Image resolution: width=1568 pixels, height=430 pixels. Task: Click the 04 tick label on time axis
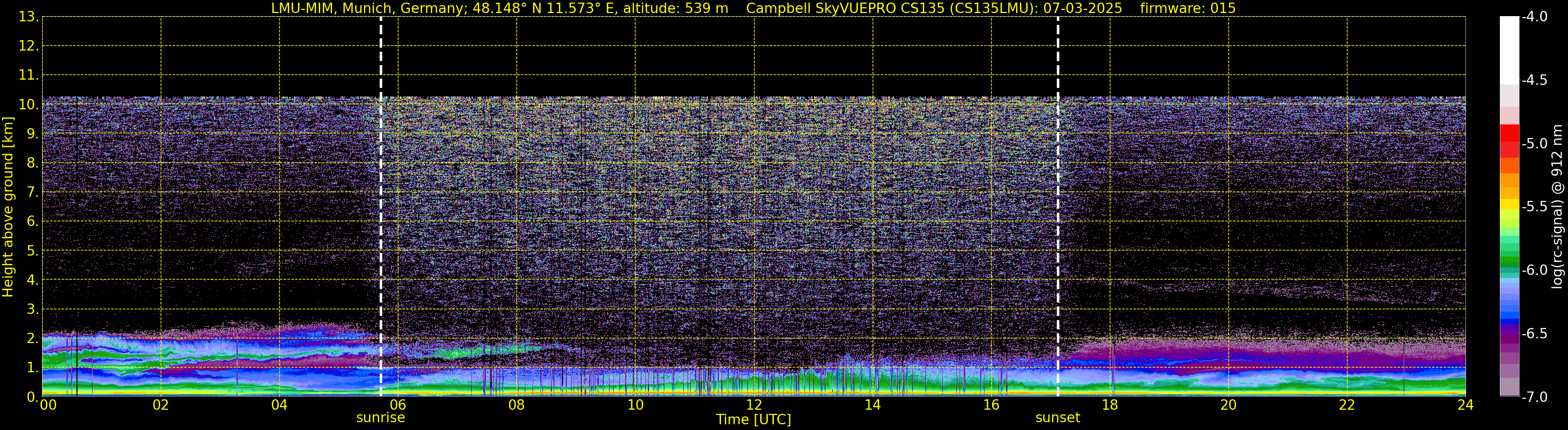tap(279, 405)
